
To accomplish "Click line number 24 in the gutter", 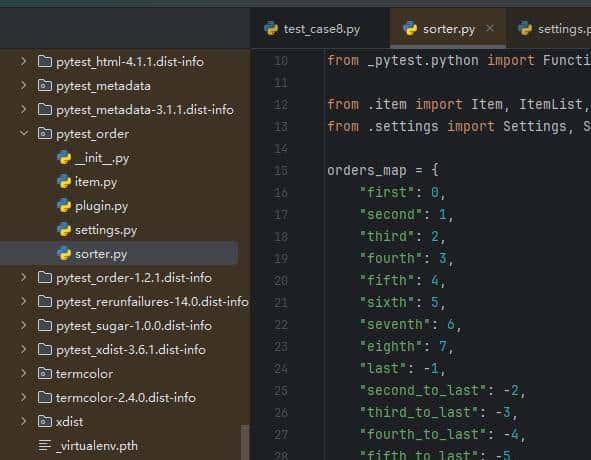I will pyautogui.click(x=280, y=368).
